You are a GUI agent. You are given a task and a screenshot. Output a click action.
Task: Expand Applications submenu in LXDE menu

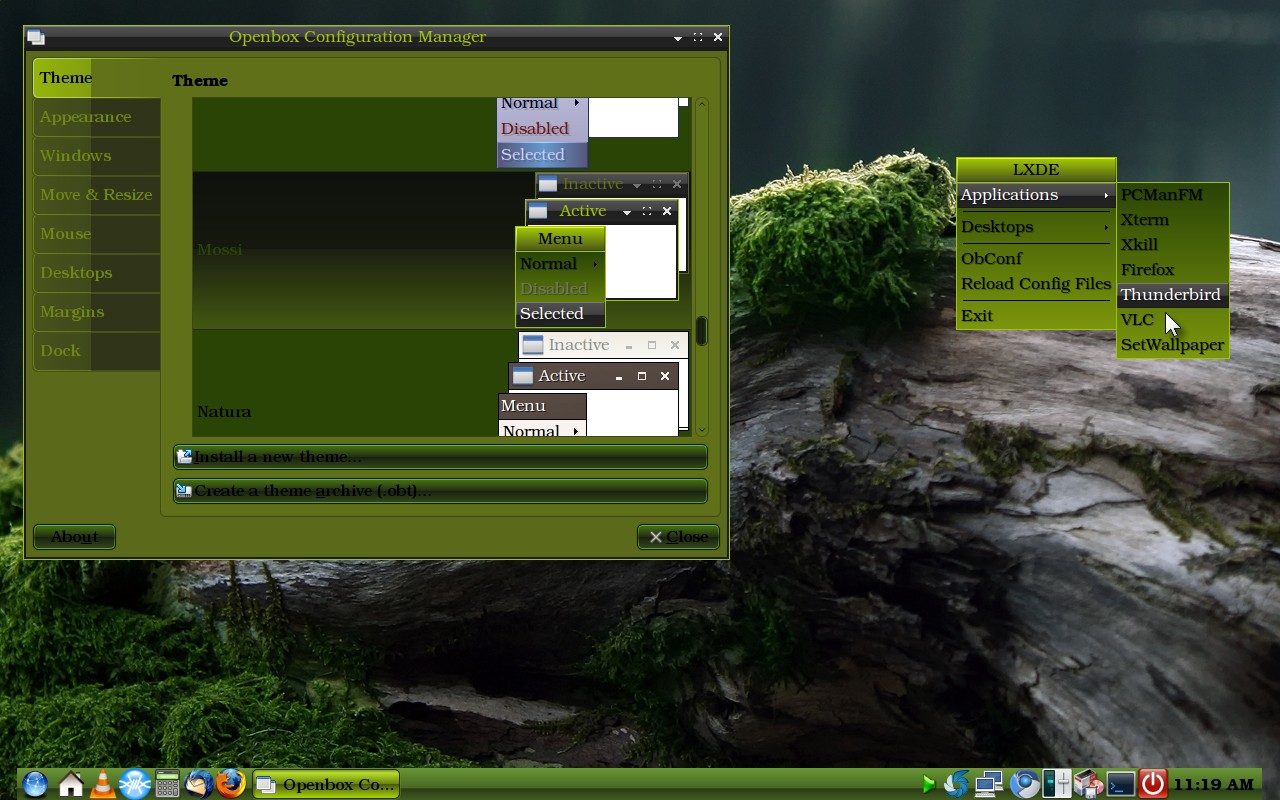[x=1036, y=195]
